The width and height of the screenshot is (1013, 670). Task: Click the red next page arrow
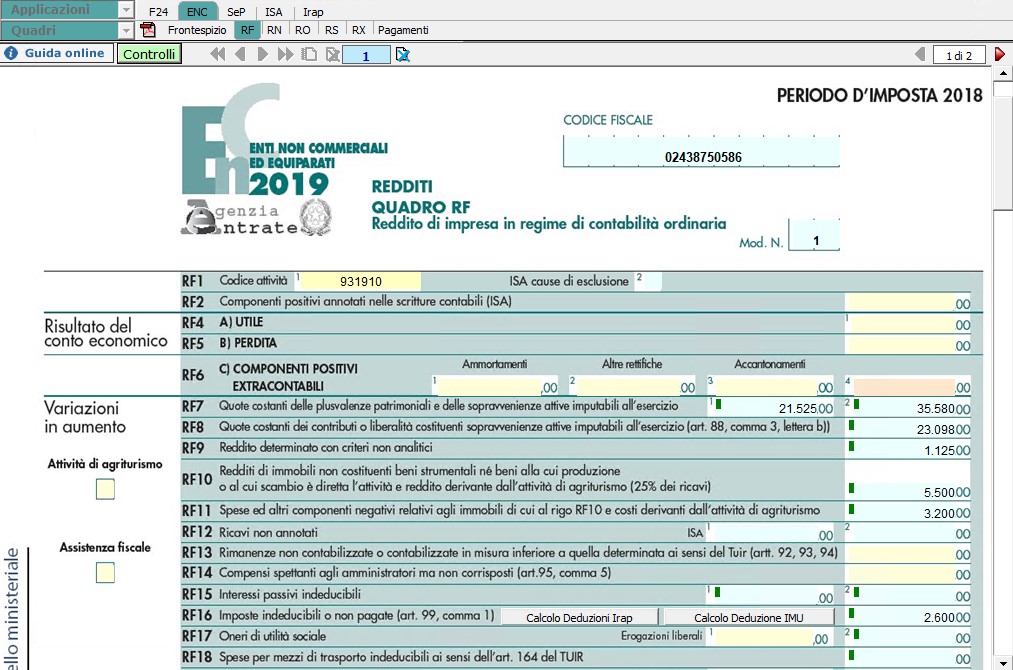coord(1000,55)
